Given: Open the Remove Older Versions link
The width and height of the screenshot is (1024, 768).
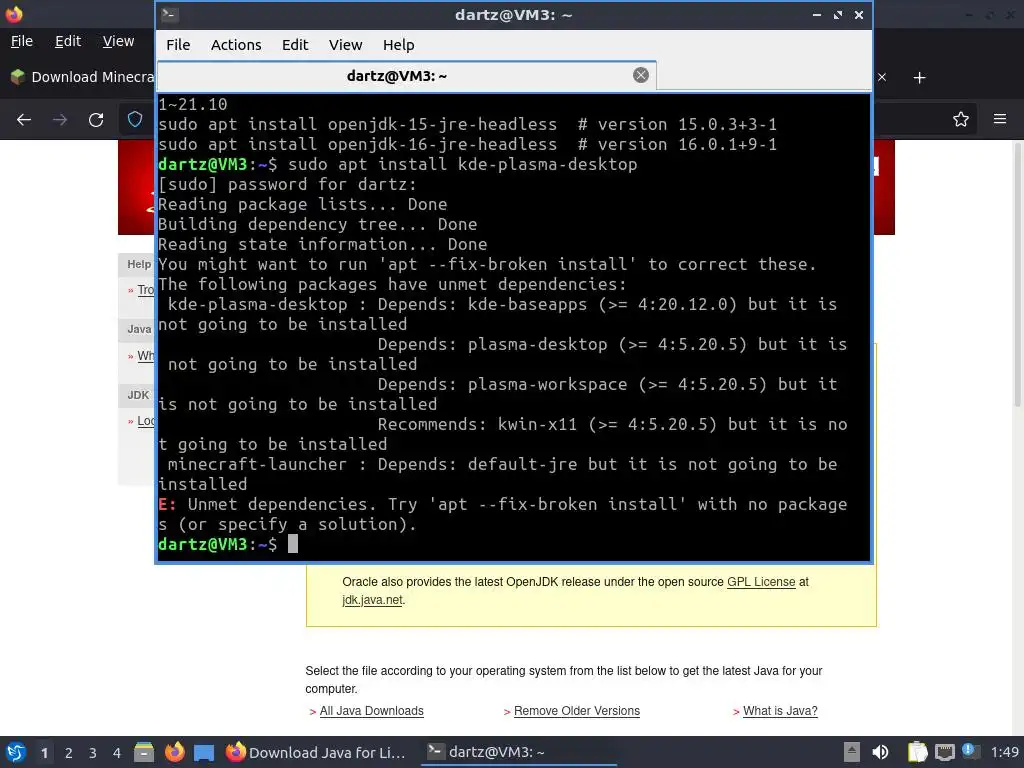Looking at the screenshot, I should pyautogui.click(x=577, y=711).
